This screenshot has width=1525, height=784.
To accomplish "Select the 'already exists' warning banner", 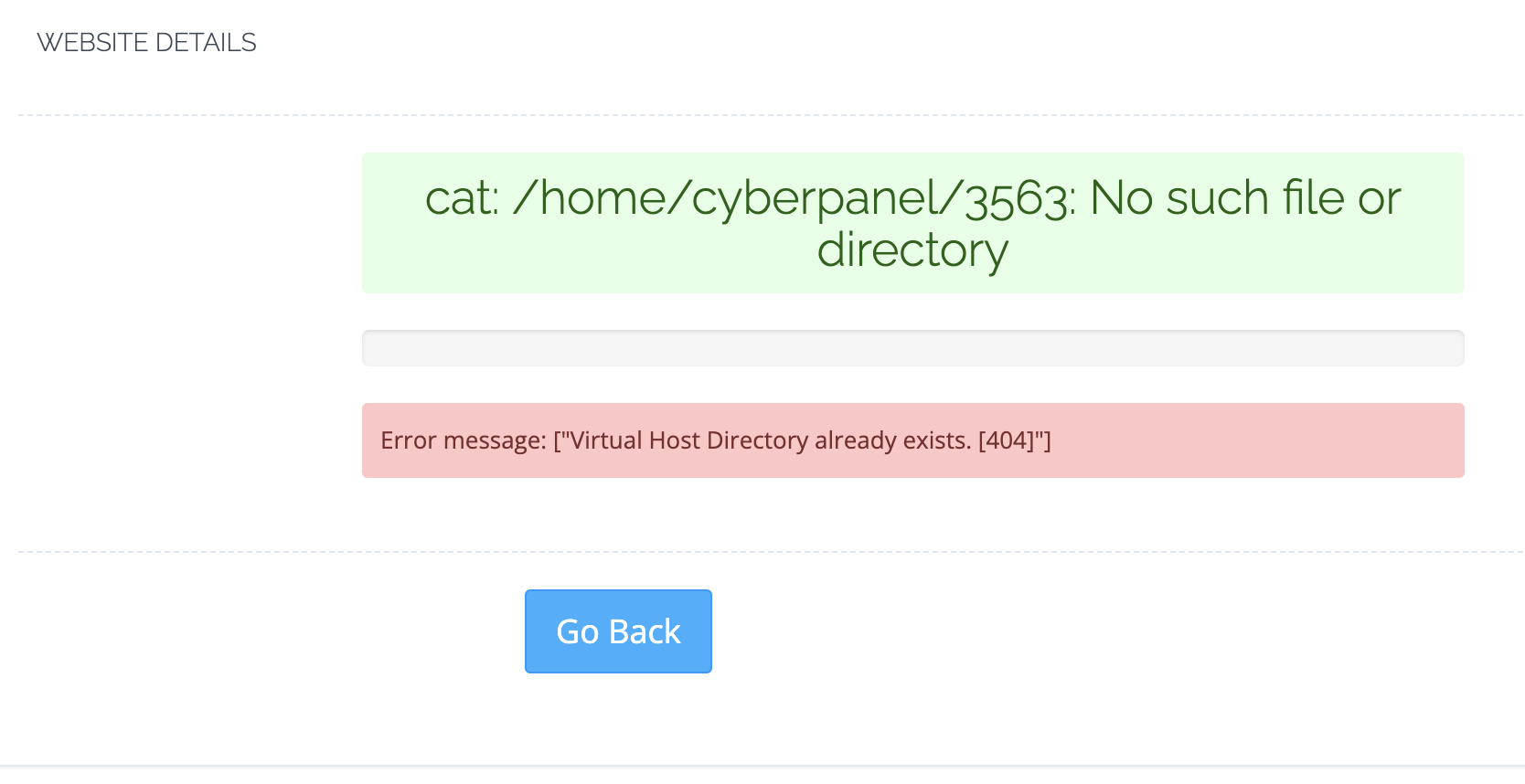I will point(912,440).
